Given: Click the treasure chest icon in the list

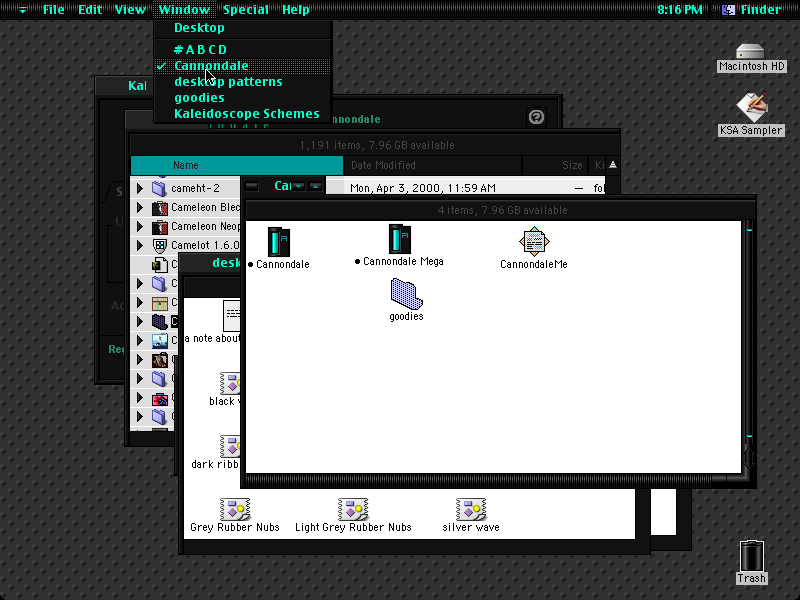Looking at the screenshot, I should (x=160, y=303).
